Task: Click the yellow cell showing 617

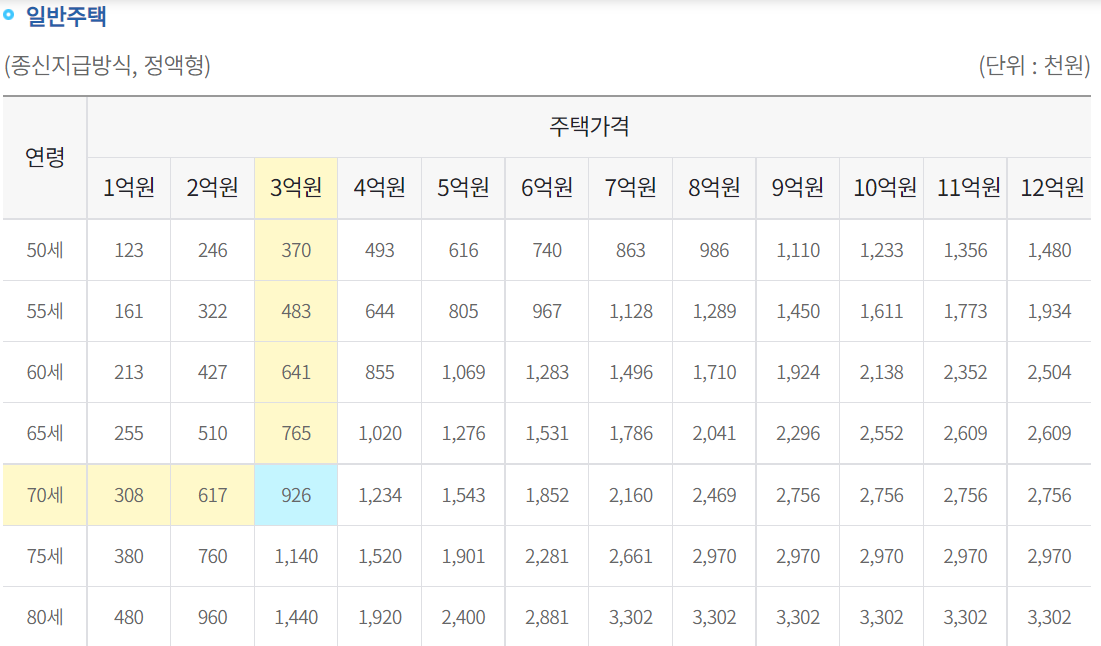Action: 213,495
